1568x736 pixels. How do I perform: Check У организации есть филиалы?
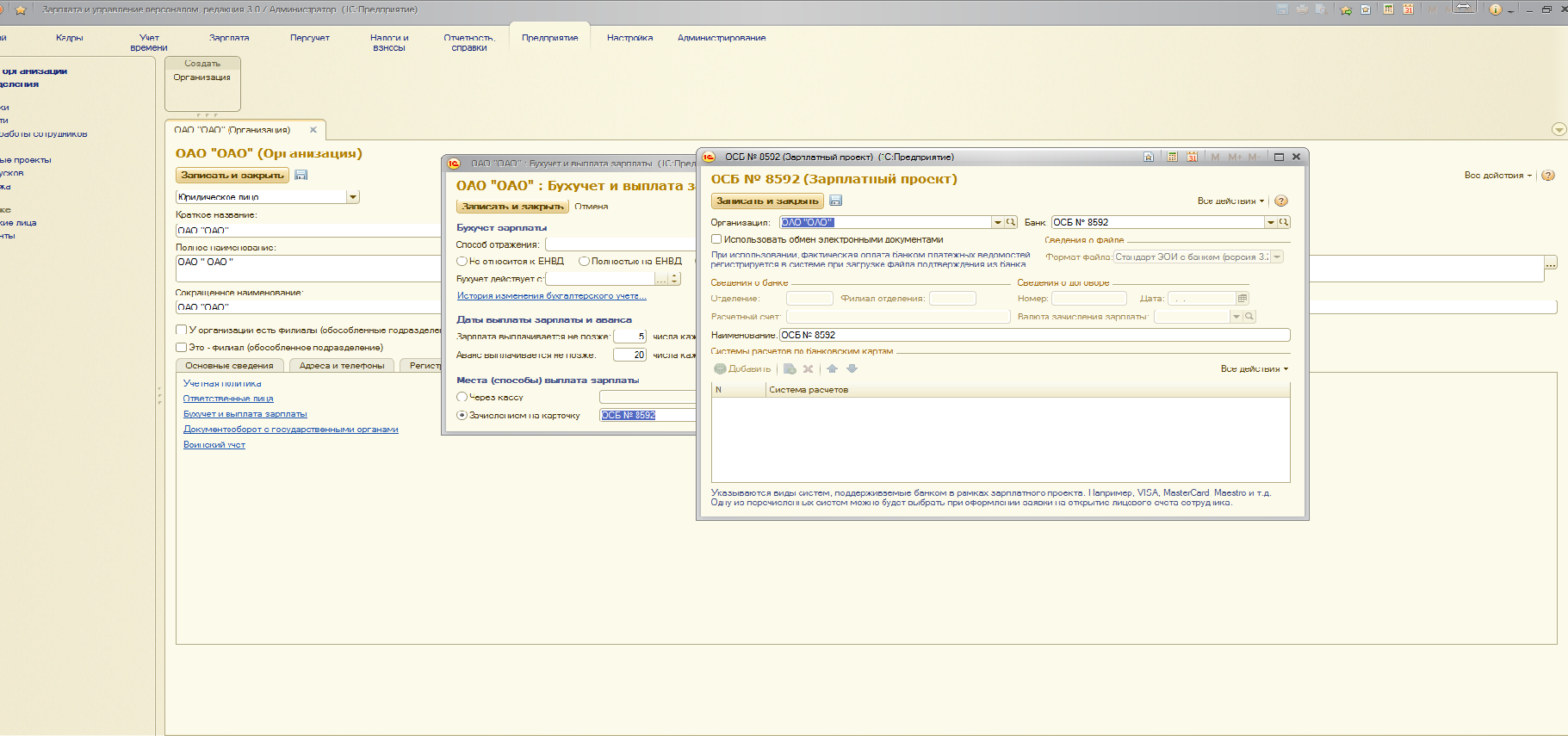pos(181,330)
